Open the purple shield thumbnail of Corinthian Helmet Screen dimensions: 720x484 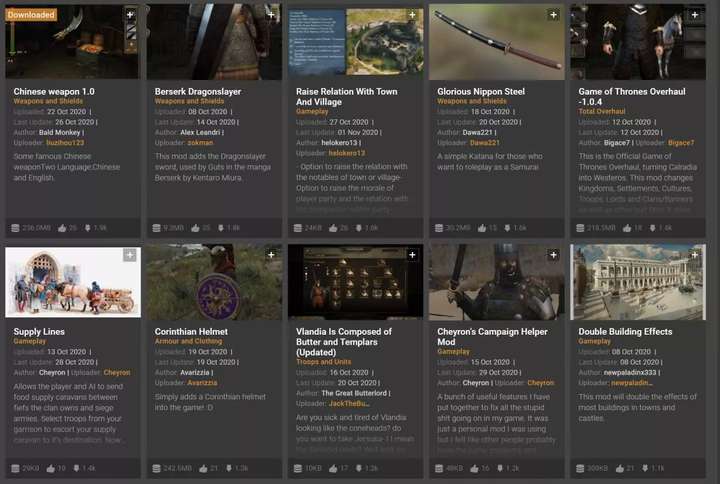214,282
